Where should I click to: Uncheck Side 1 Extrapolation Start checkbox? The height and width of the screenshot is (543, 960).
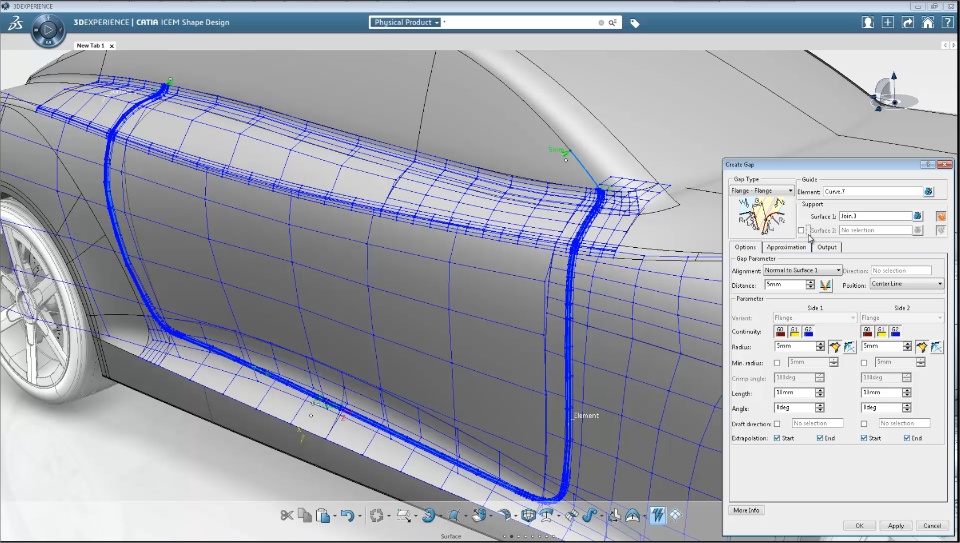[778, 438]
